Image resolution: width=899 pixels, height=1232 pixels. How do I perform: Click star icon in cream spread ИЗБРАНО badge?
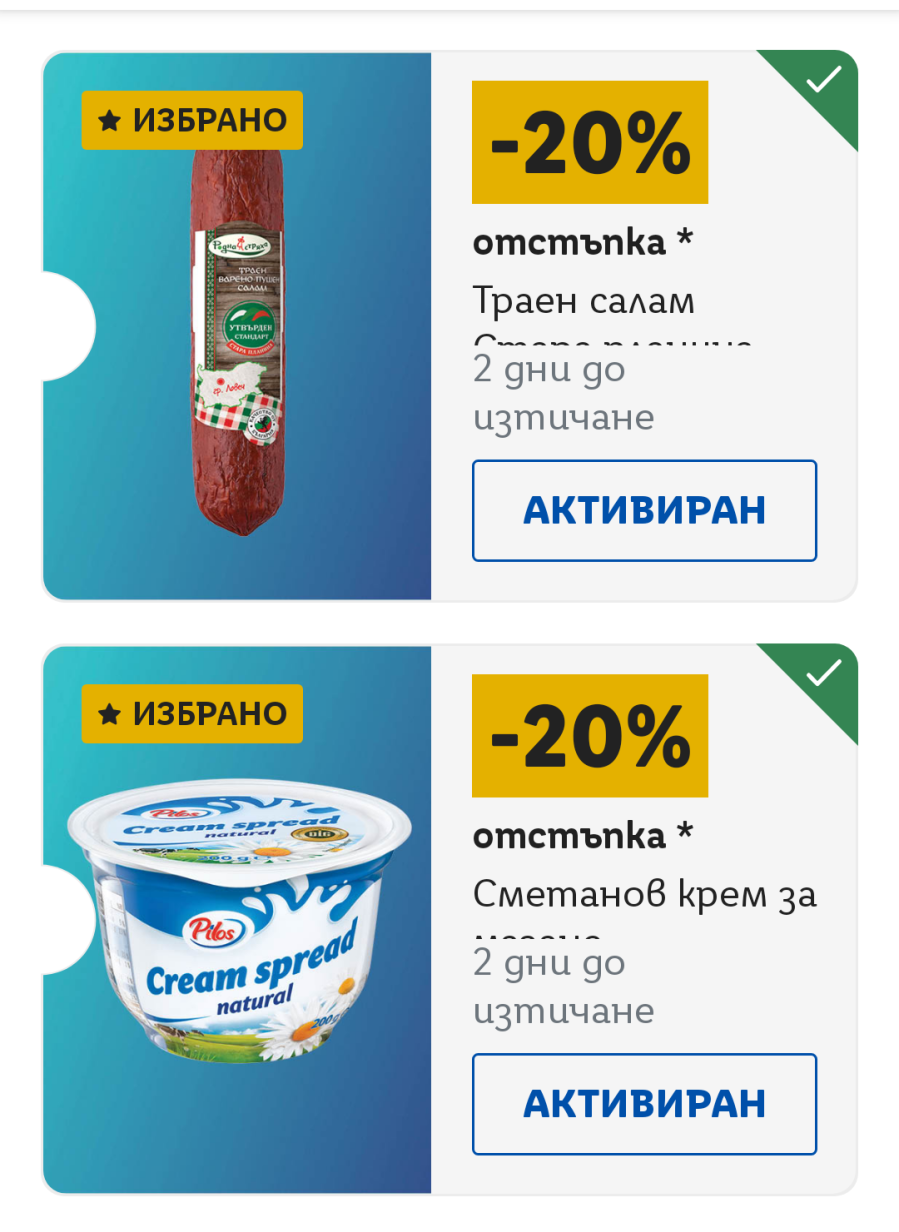point(110,714)
